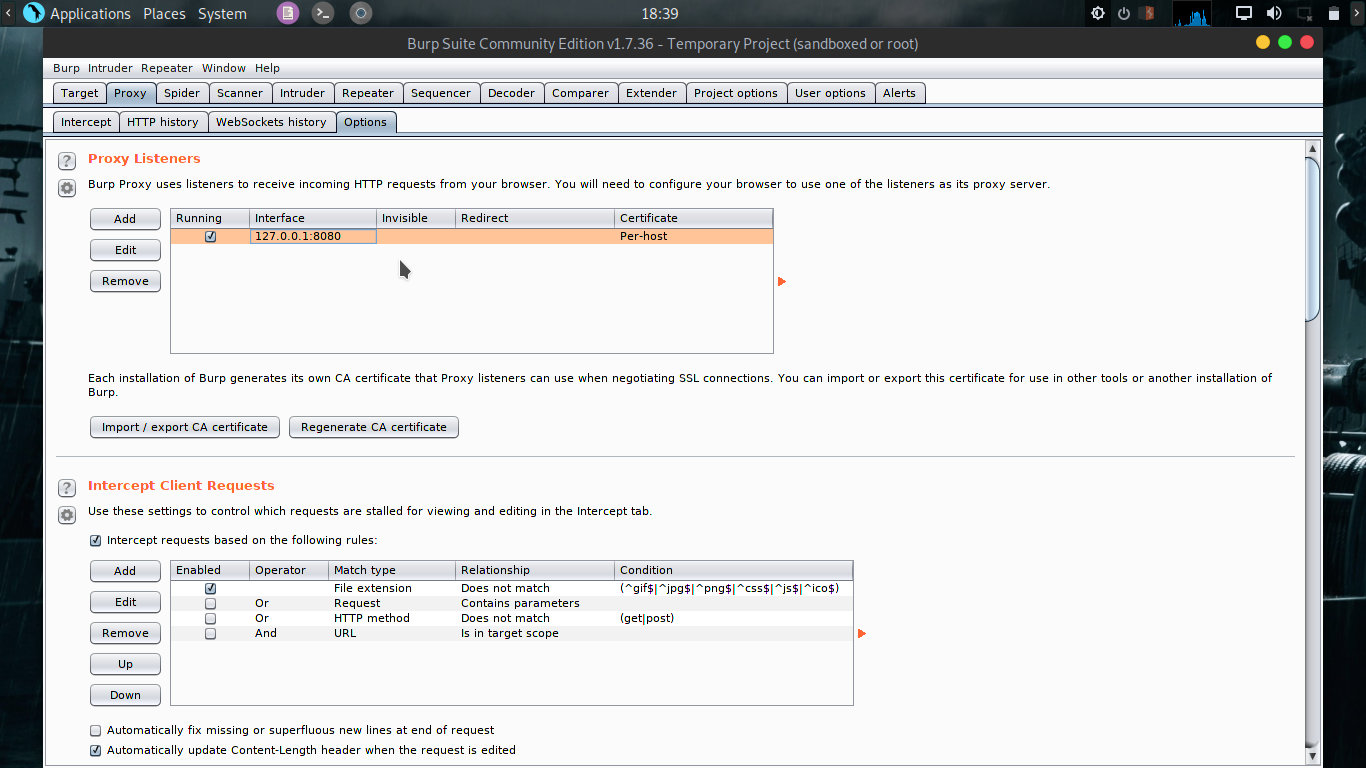Enable the HTTP method interception rule

pos(210,618)
